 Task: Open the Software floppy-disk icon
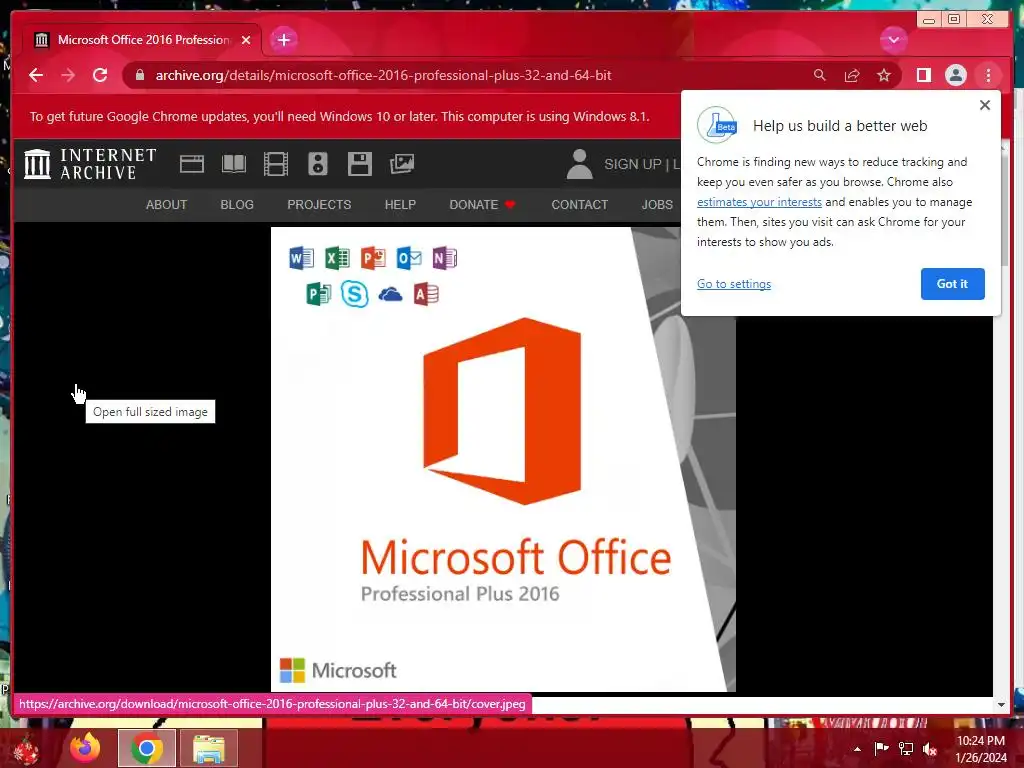click(359, 163)
